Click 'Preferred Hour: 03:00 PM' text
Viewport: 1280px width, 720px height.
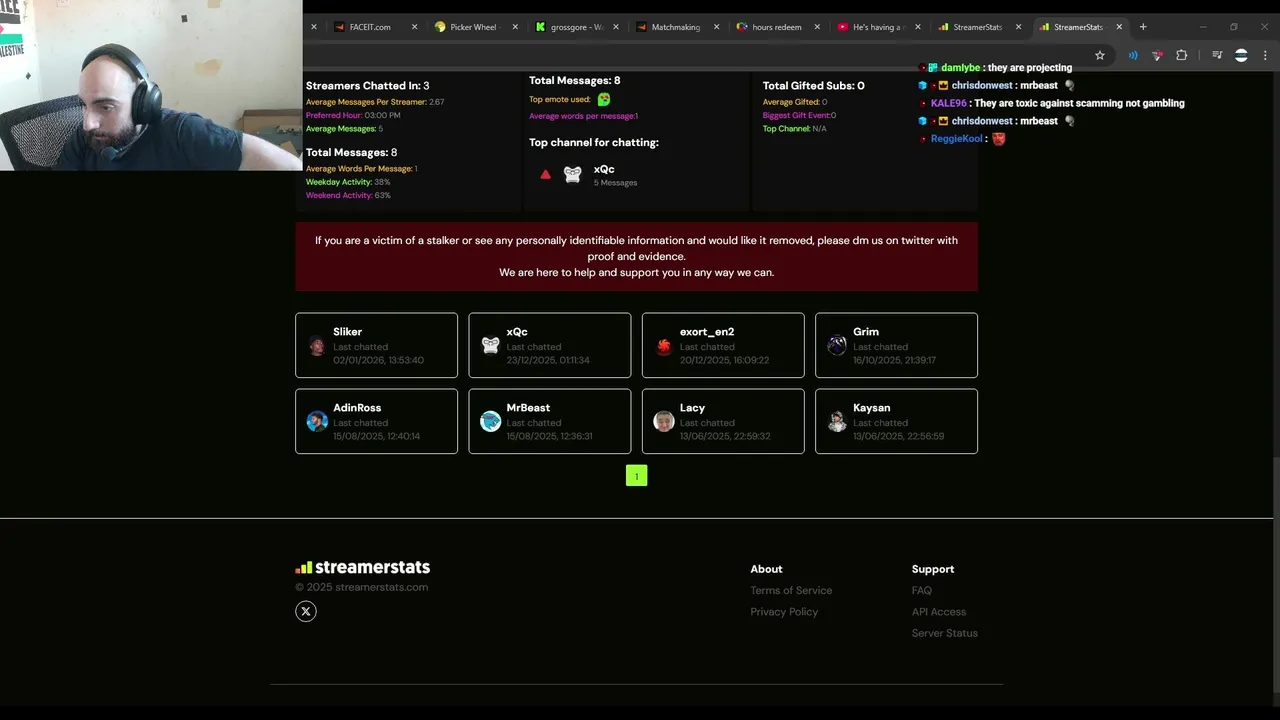[353, 115]
